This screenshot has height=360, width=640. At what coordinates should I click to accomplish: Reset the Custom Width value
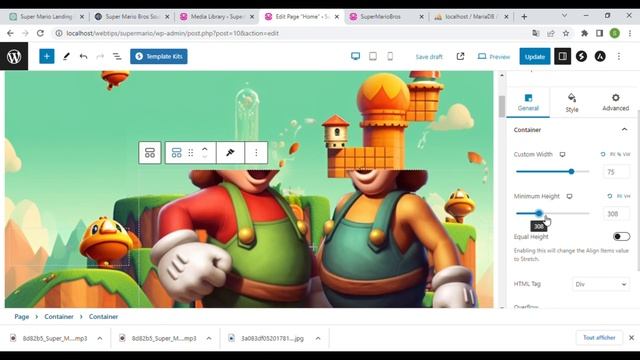(x=603, y=154)
